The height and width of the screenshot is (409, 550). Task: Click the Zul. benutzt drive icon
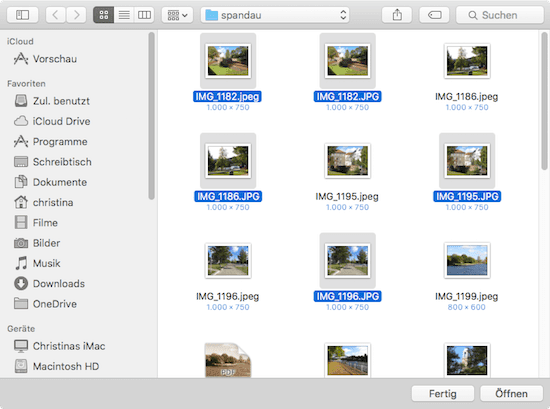coord(21,101)
